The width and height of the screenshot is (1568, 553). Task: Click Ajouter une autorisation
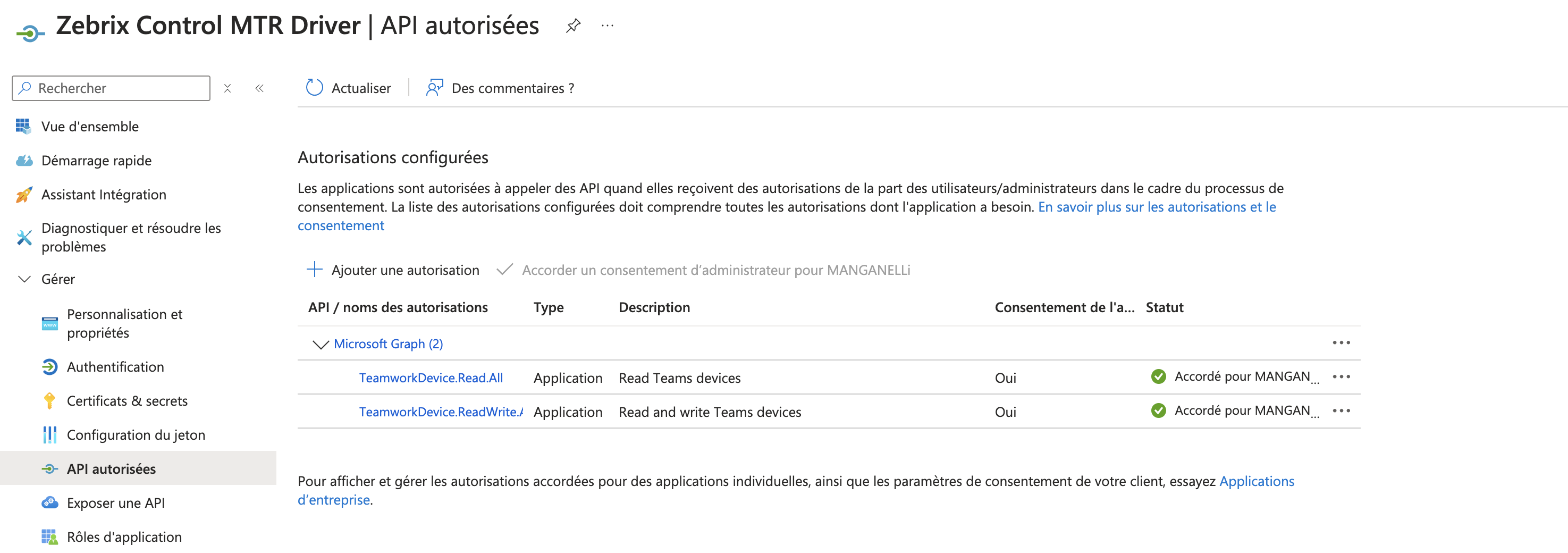(x=393, y=269)
